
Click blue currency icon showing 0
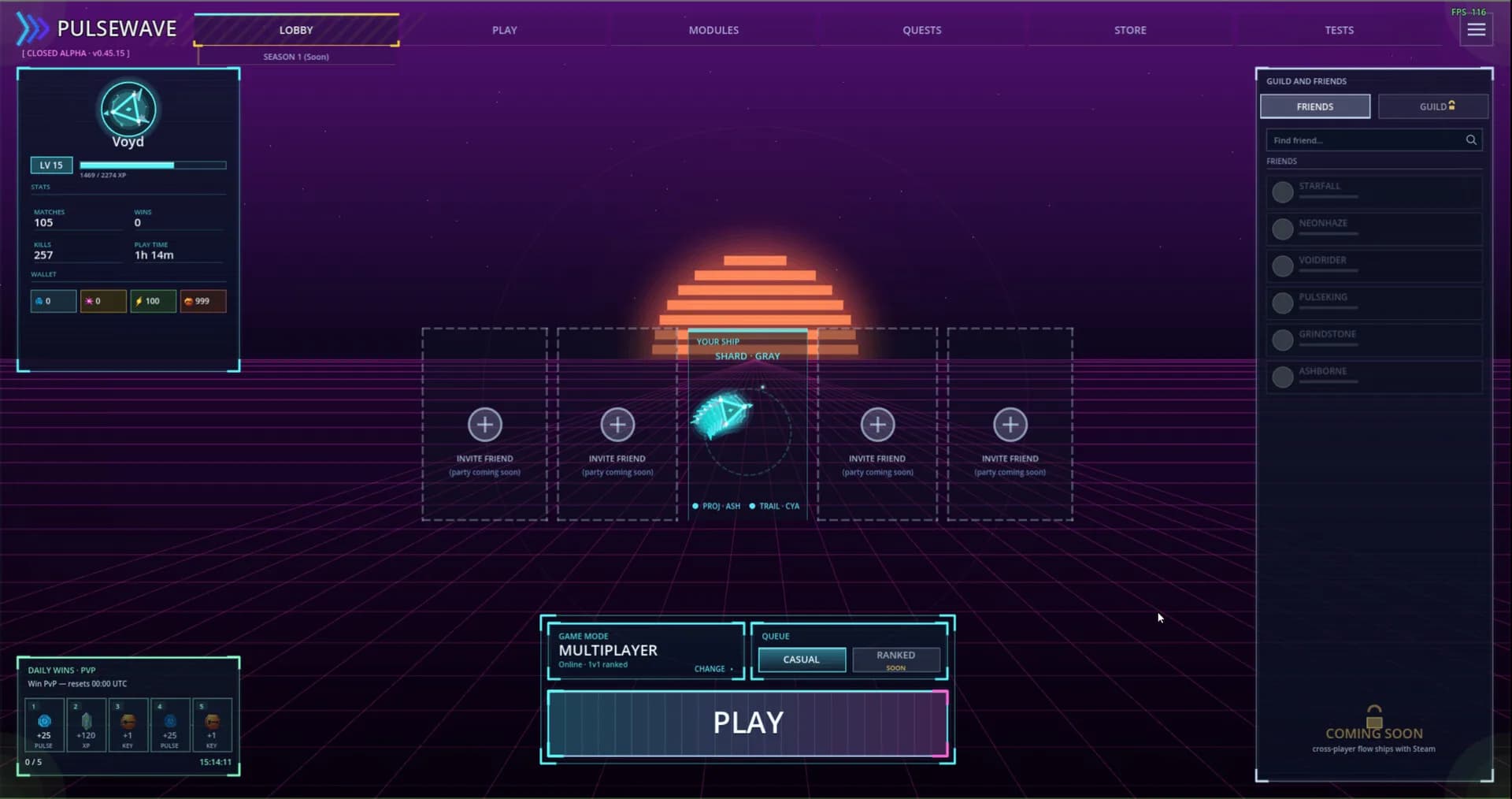39,301
